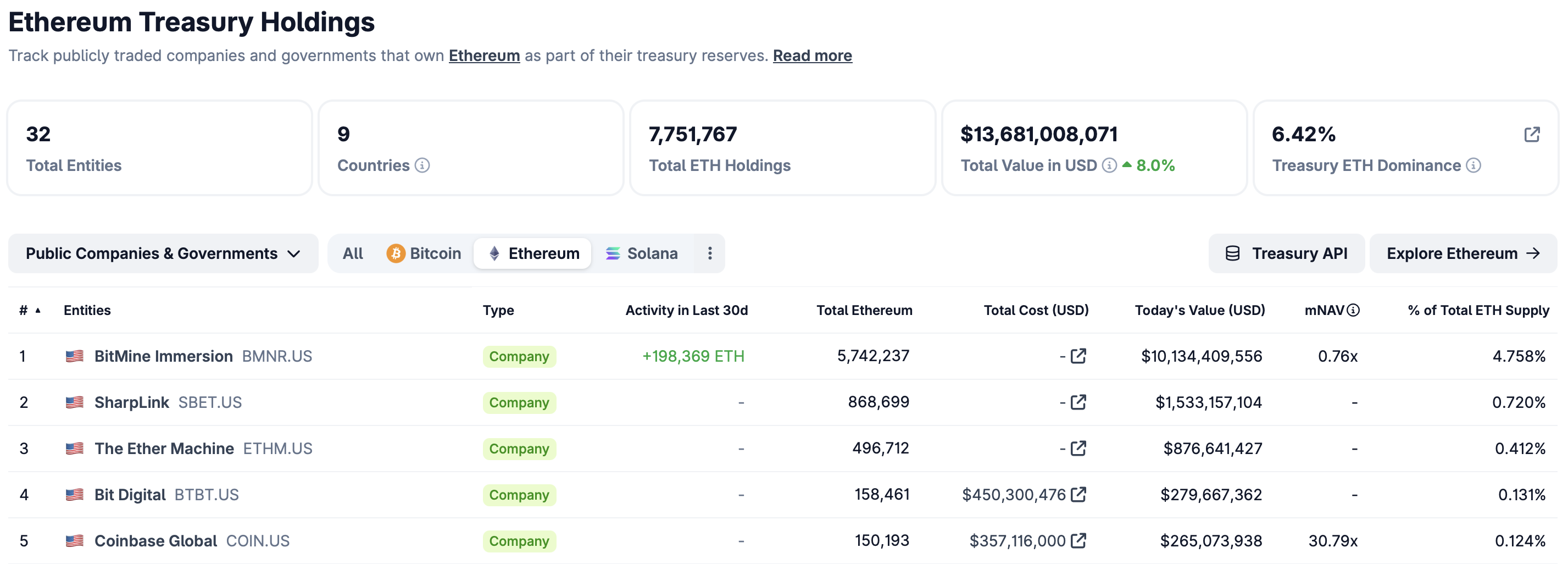Open The Ether Machine entity row

point(783,449)
